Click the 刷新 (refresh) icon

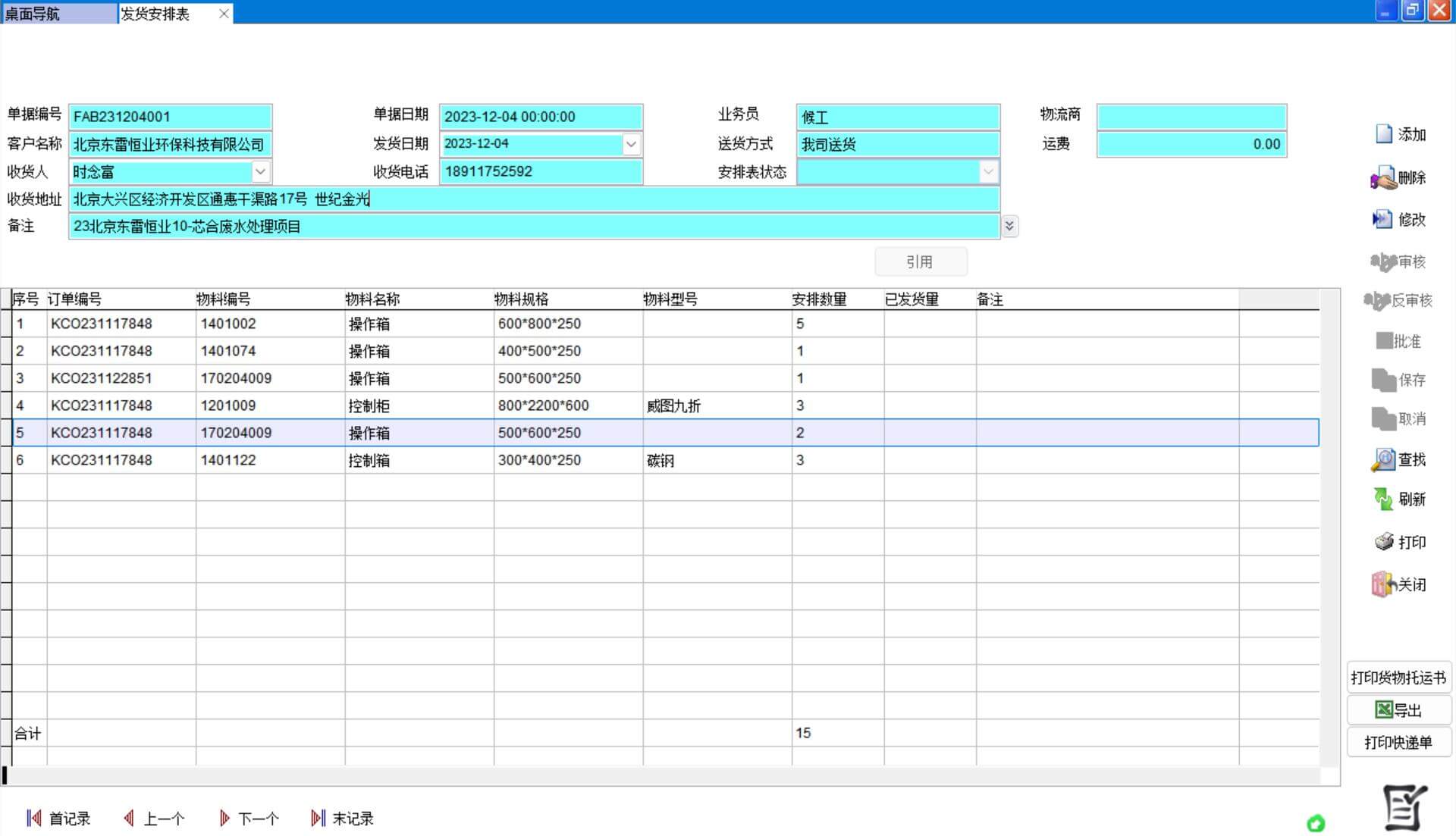1383,499
